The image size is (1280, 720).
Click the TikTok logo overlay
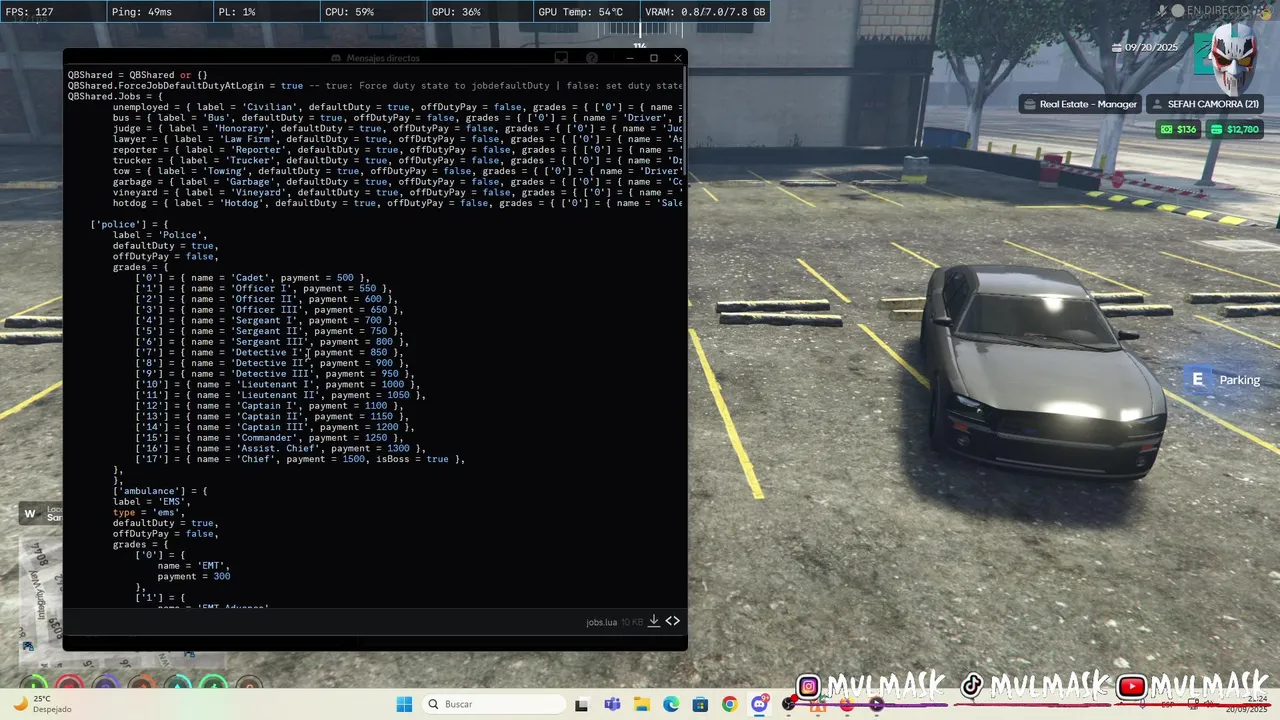971,686
